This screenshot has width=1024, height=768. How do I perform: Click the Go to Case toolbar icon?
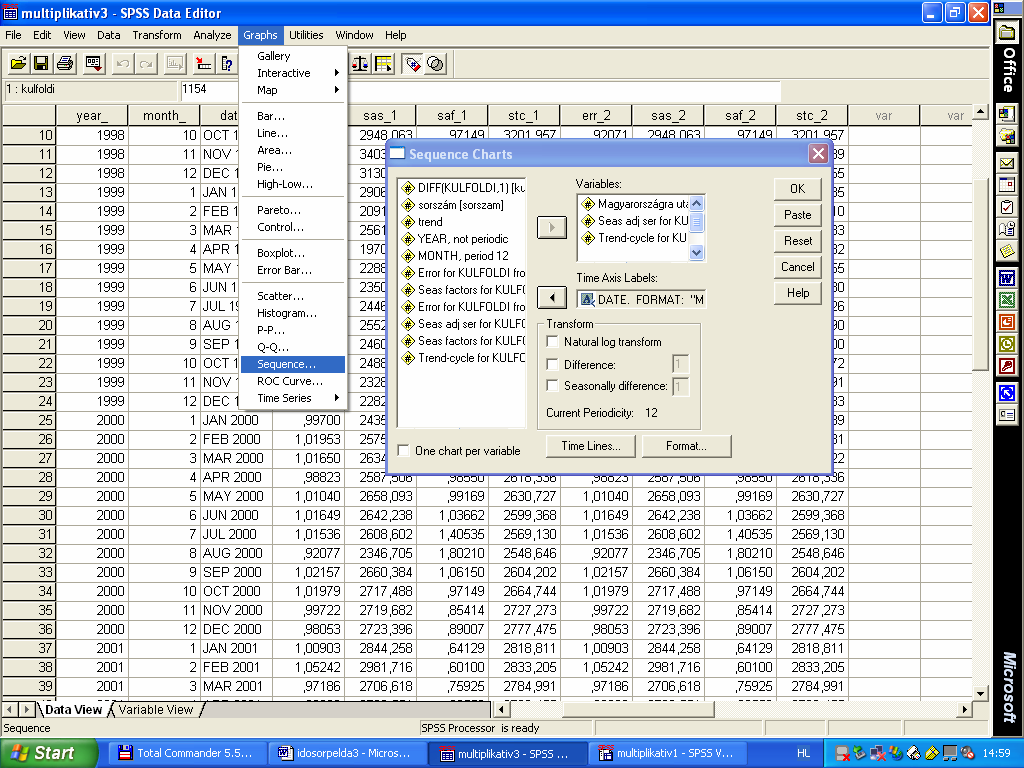click(x=203, y=63)
